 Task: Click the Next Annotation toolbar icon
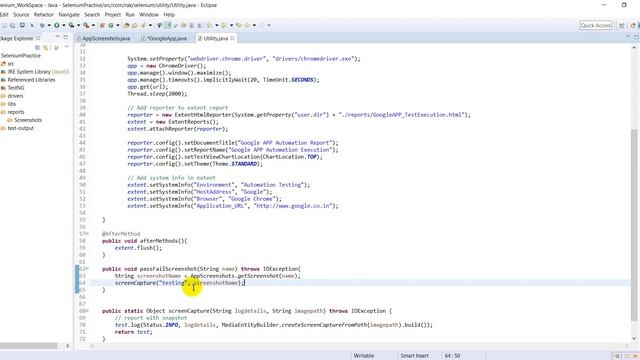pyautogui.click(x=209, y=25)
